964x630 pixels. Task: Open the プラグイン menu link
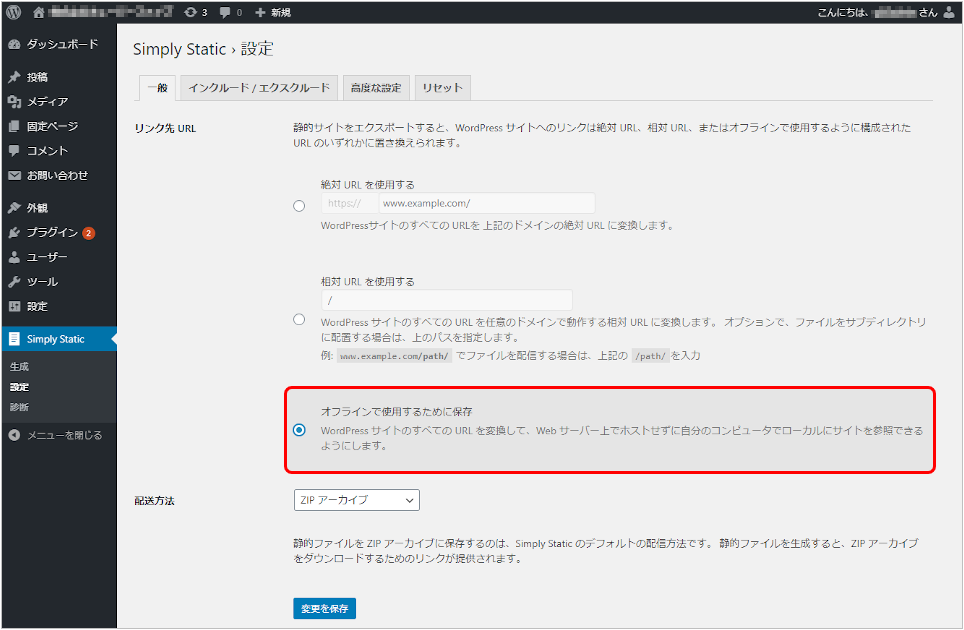pos(52,232)
